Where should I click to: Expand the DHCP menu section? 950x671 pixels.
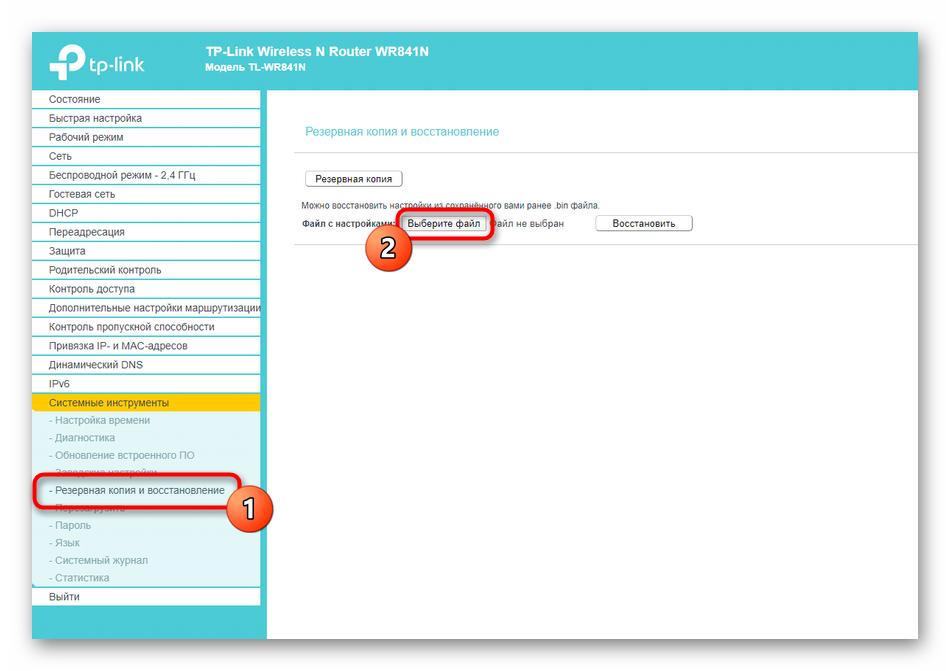[x=63, y=213]
